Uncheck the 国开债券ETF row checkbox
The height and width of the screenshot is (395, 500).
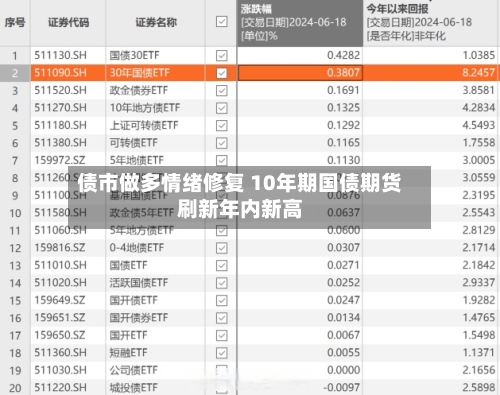pos(222,318)
